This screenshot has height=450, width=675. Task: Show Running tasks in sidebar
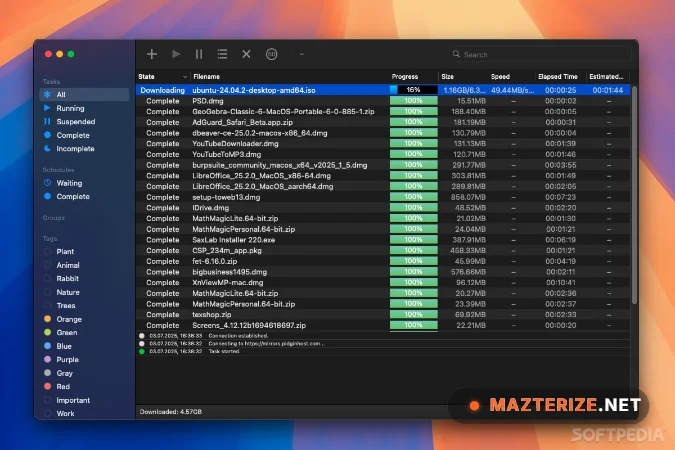pyautogui.click(x=84, y=108)
